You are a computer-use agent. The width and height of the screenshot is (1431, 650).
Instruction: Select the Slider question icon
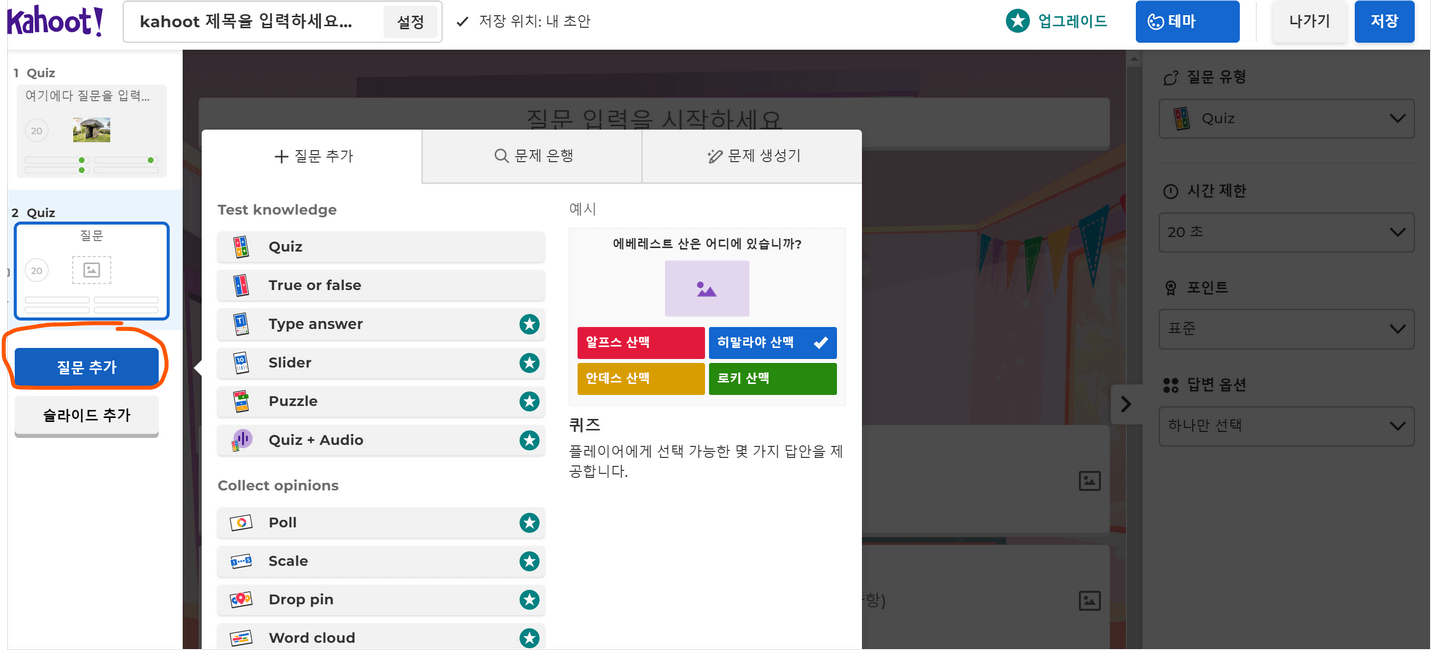click(x=240, y=363)
